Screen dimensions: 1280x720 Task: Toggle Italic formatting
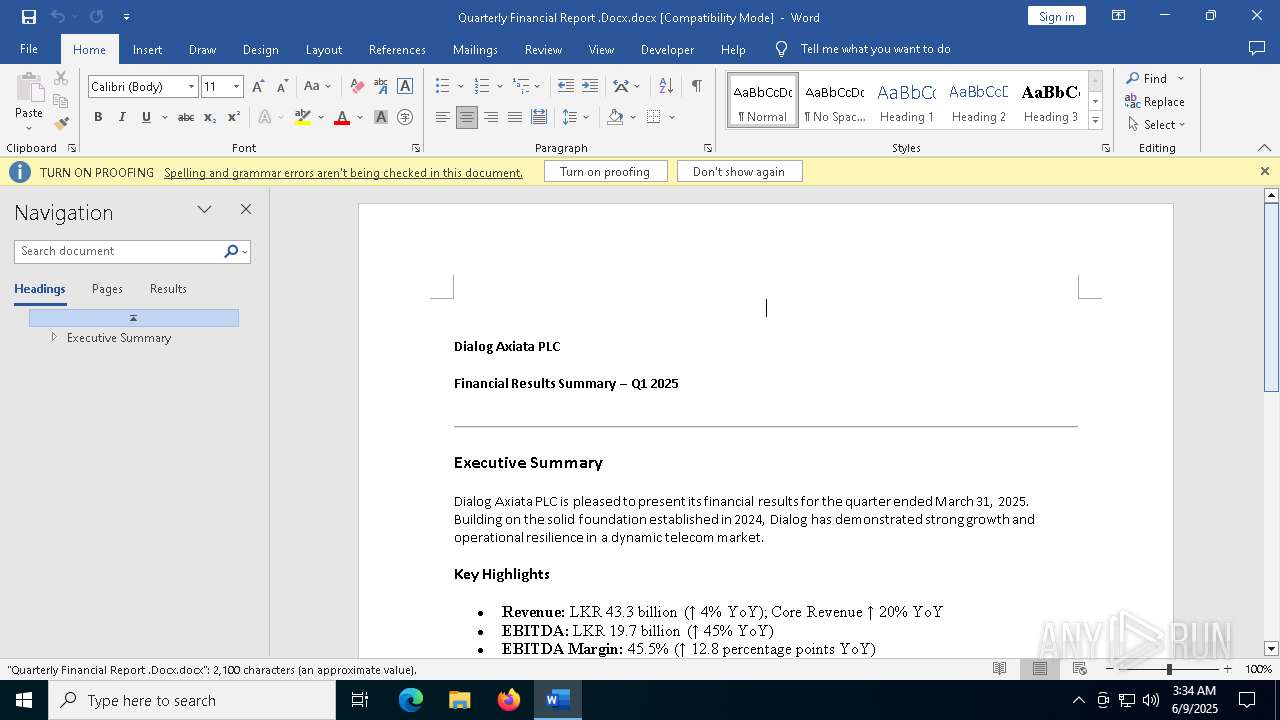122,117
